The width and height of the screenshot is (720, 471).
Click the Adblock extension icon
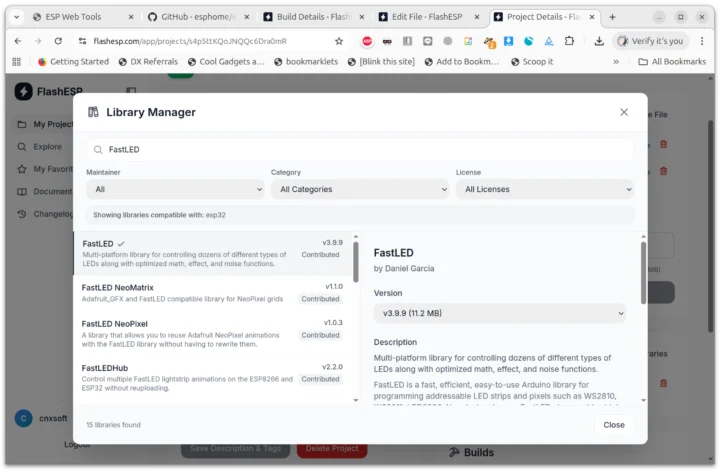[x=367, y=41]
